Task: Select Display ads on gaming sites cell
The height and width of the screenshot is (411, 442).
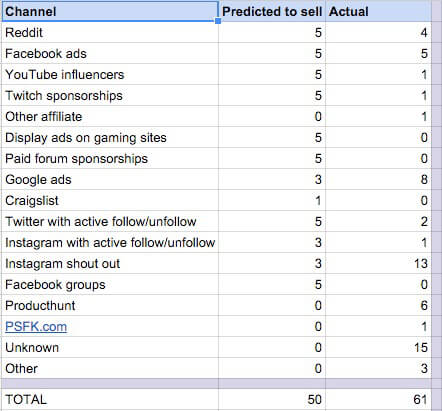Action: coord(110,138)
